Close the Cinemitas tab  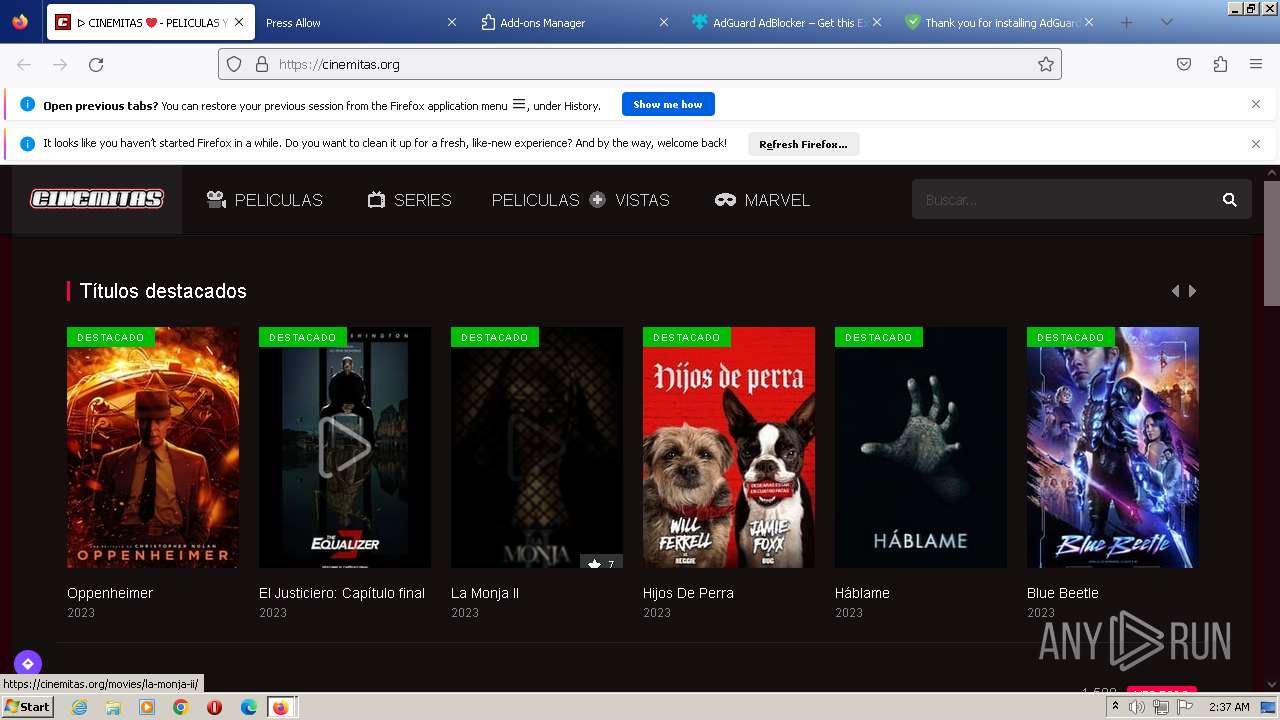[x=239, y=22]
